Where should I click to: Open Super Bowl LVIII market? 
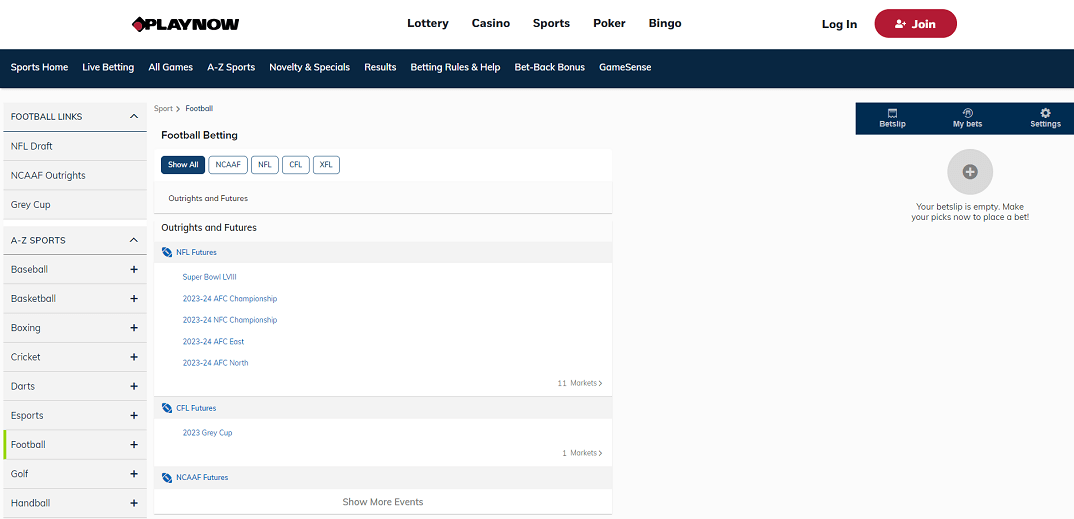[210, 277]
